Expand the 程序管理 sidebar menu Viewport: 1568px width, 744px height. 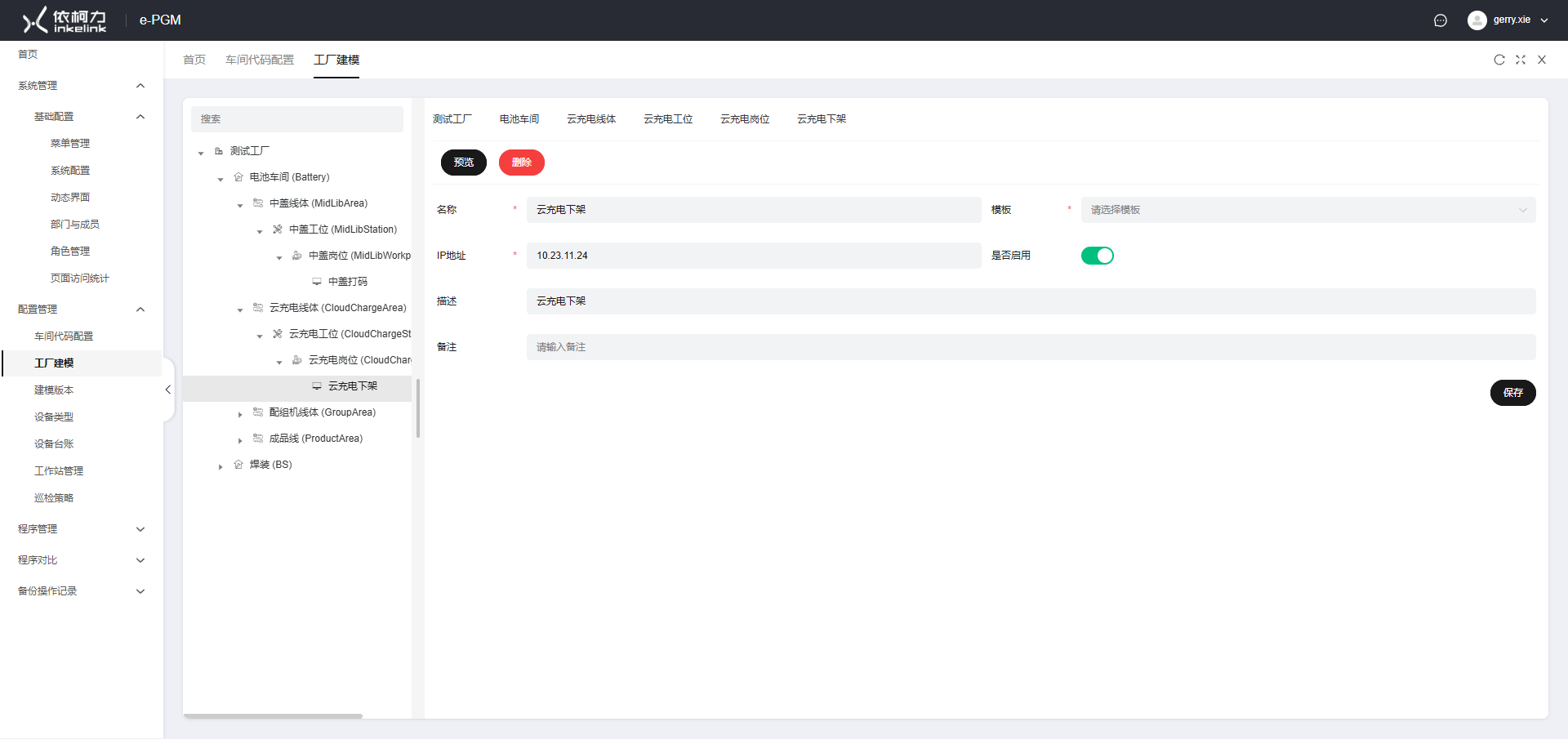(80, 529)
